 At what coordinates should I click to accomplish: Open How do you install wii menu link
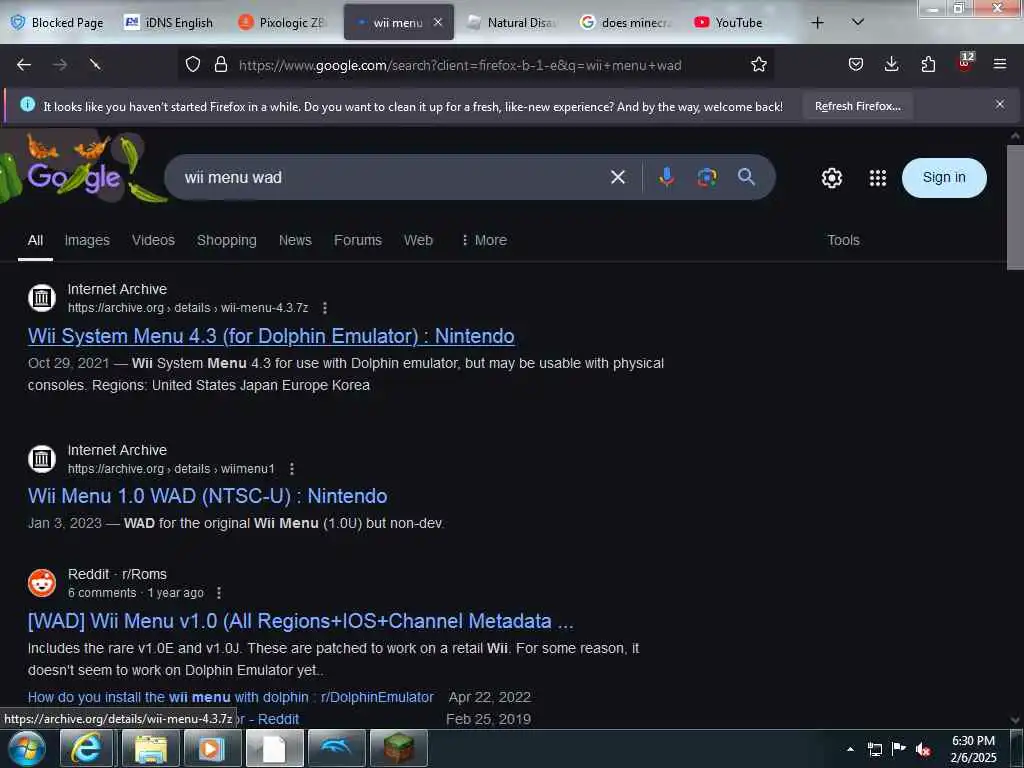(231, 697)
